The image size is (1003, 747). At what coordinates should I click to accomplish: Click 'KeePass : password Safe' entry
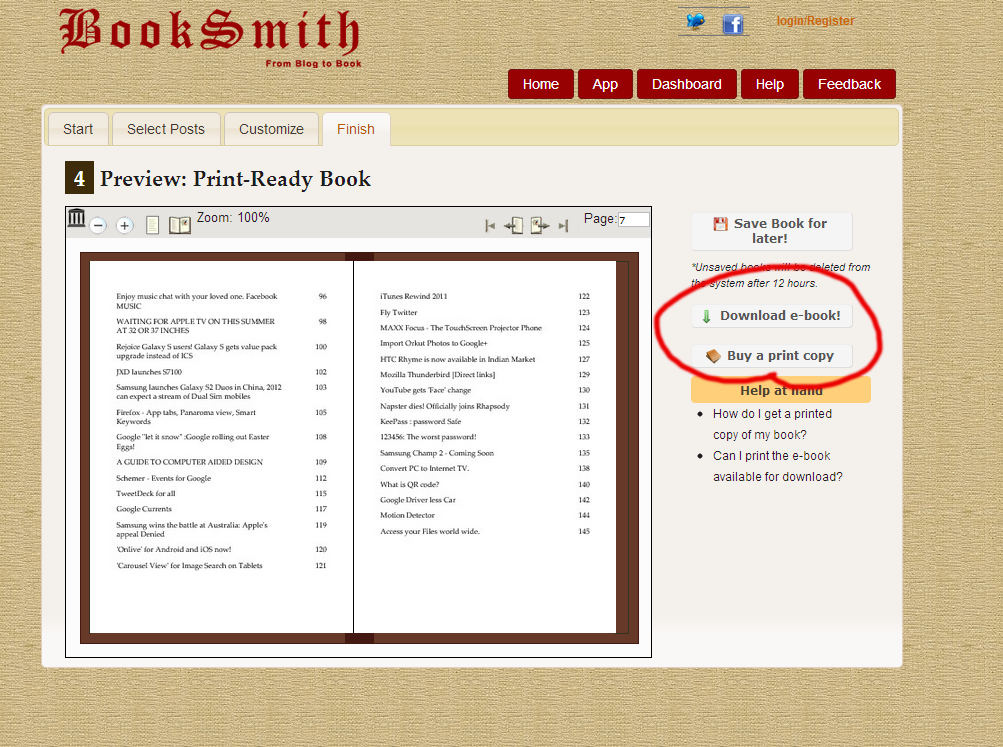pos(420,421)
